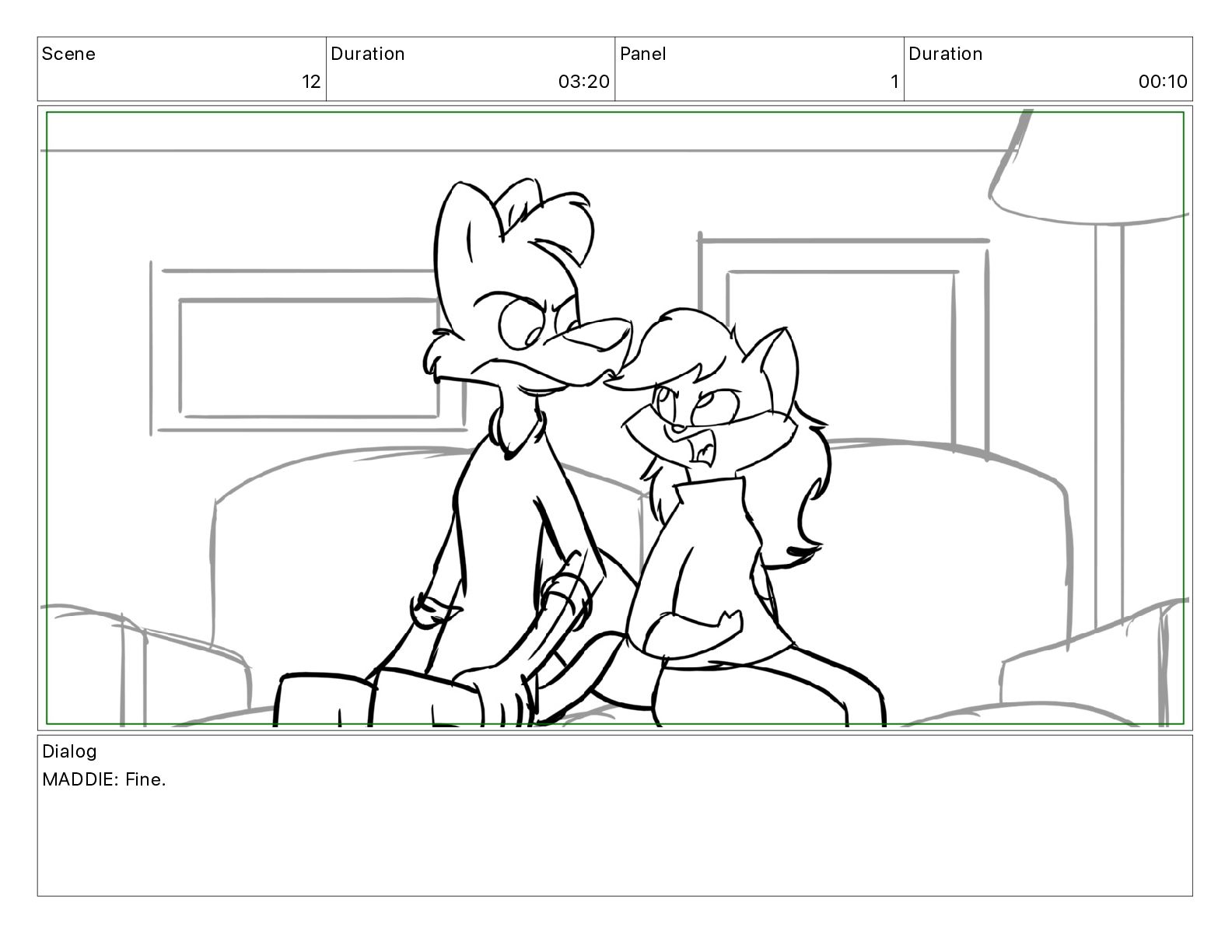Select the Panel header label
The width and height of the screenshot is (1232, 952).
[x=643, y=54]
